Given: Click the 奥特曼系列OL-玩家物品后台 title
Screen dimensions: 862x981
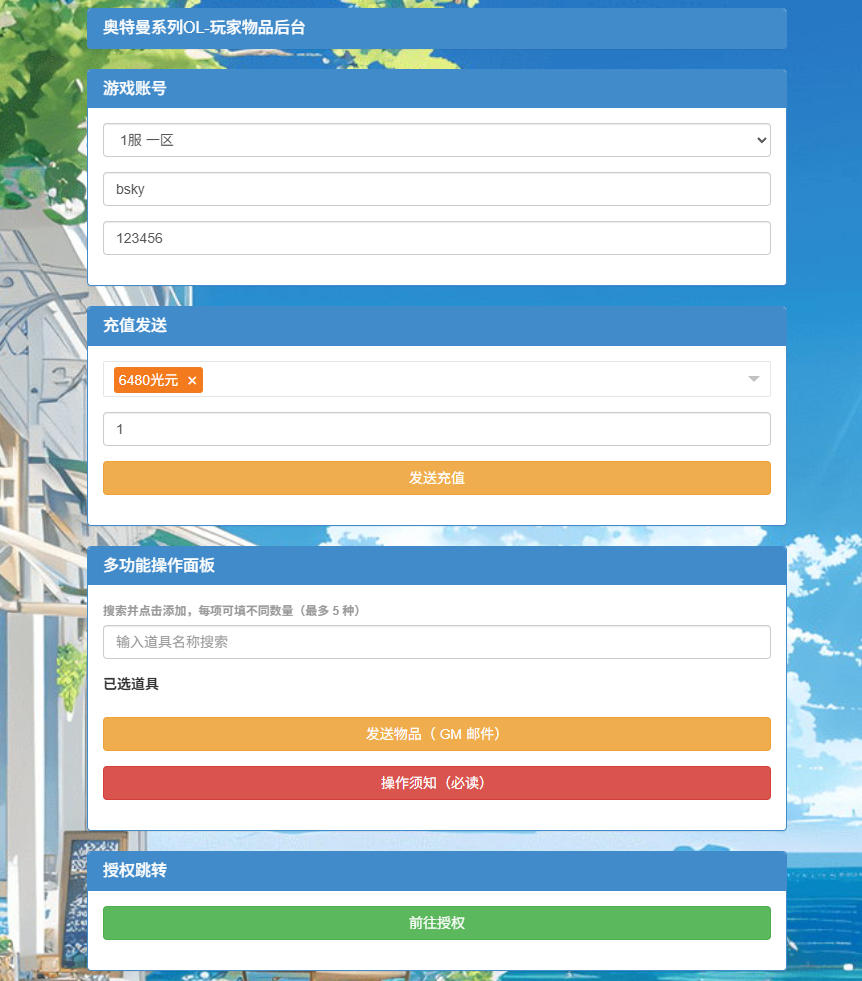Looking at the screenshot, I should pos(204,28).
